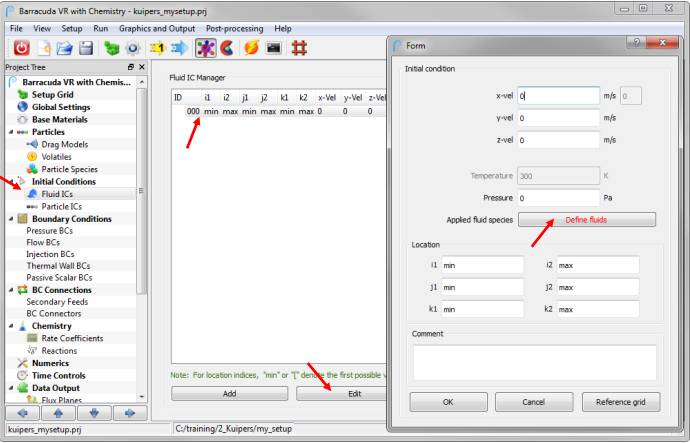Click the red grid icon in the toolbar
690x443 pixels.
(299, 48)
